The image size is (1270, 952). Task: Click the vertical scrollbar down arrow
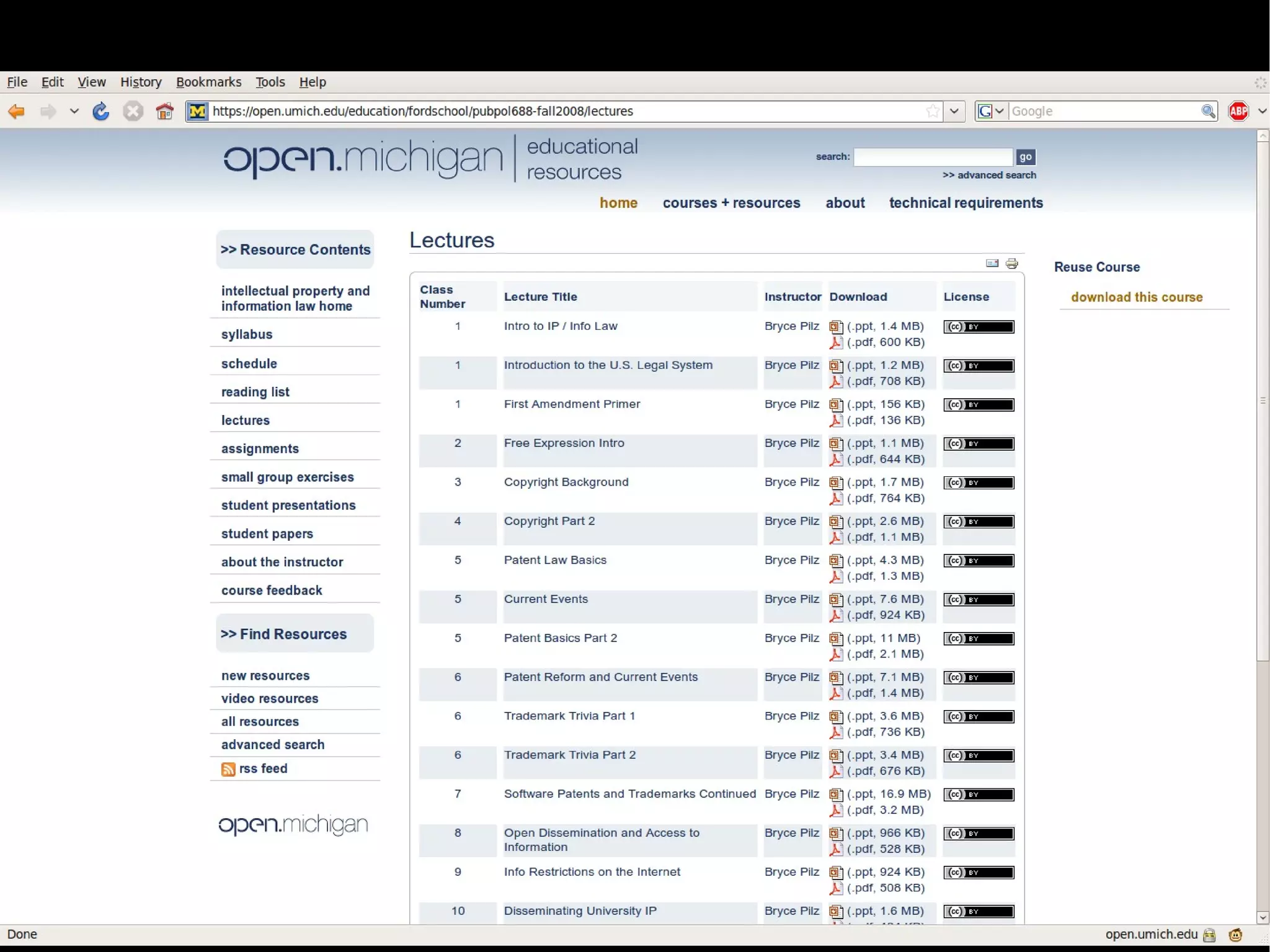click(x=1263, y=918)
